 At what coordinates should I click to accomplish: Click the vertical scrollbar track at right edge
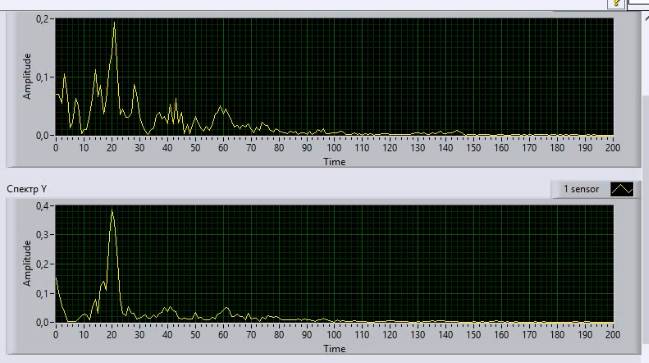646,207
